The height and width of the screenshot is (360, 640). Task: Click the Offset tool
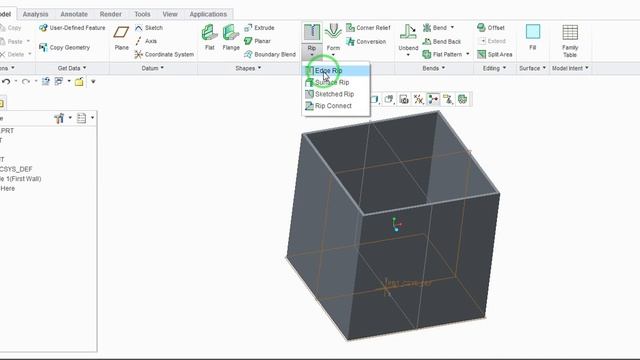[x=491, y=28]
